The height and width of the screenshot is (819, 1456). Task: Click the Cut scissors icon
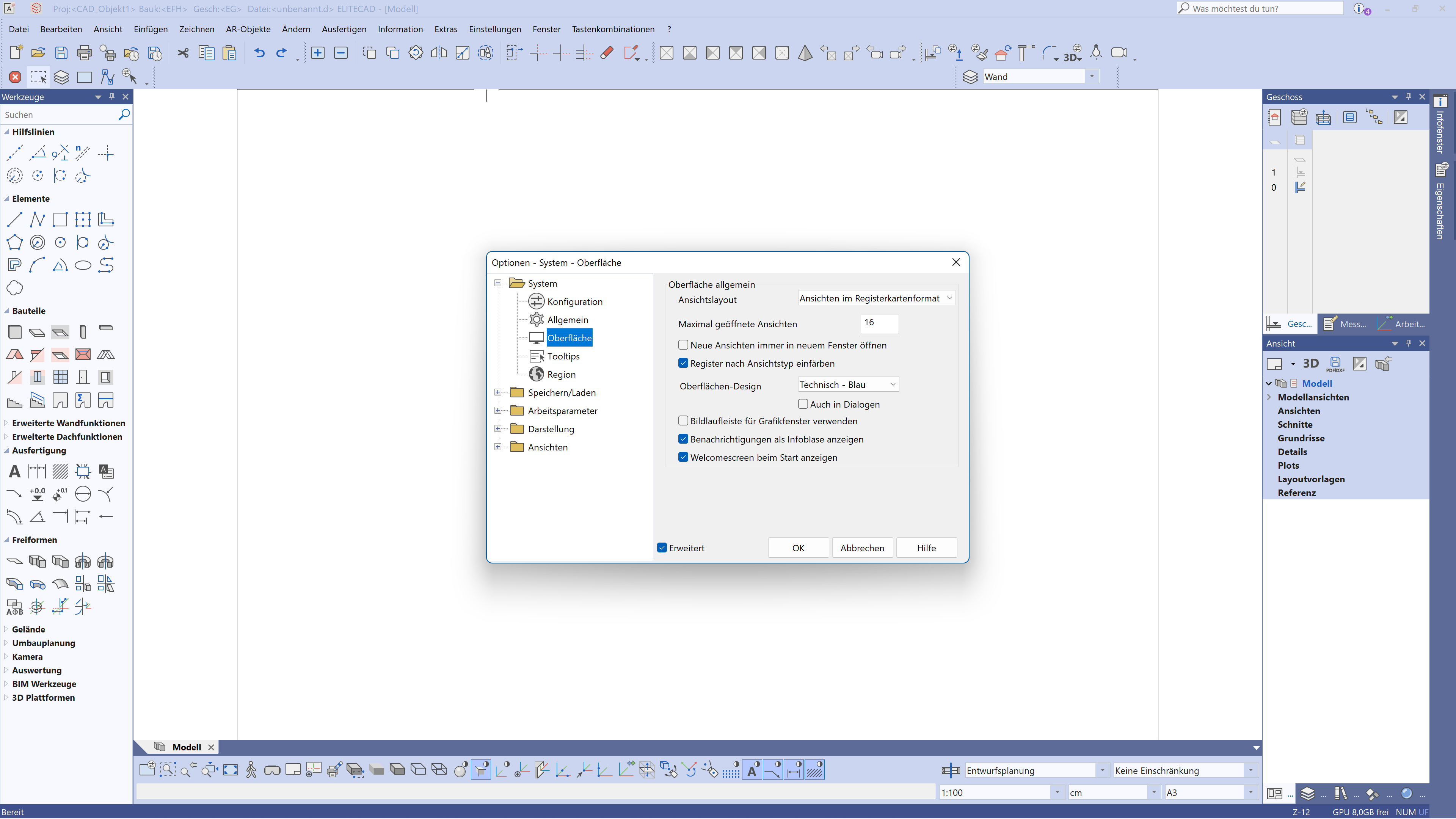tap(182, 53)
